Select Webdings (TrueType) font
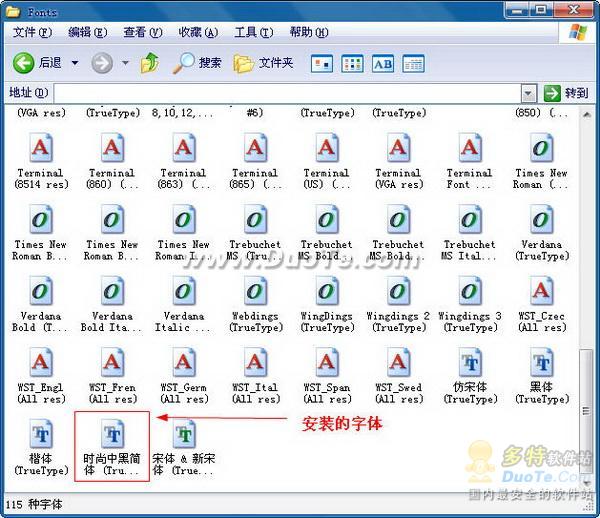This screenshot has width=600, height=518. [x=255, y=305]
